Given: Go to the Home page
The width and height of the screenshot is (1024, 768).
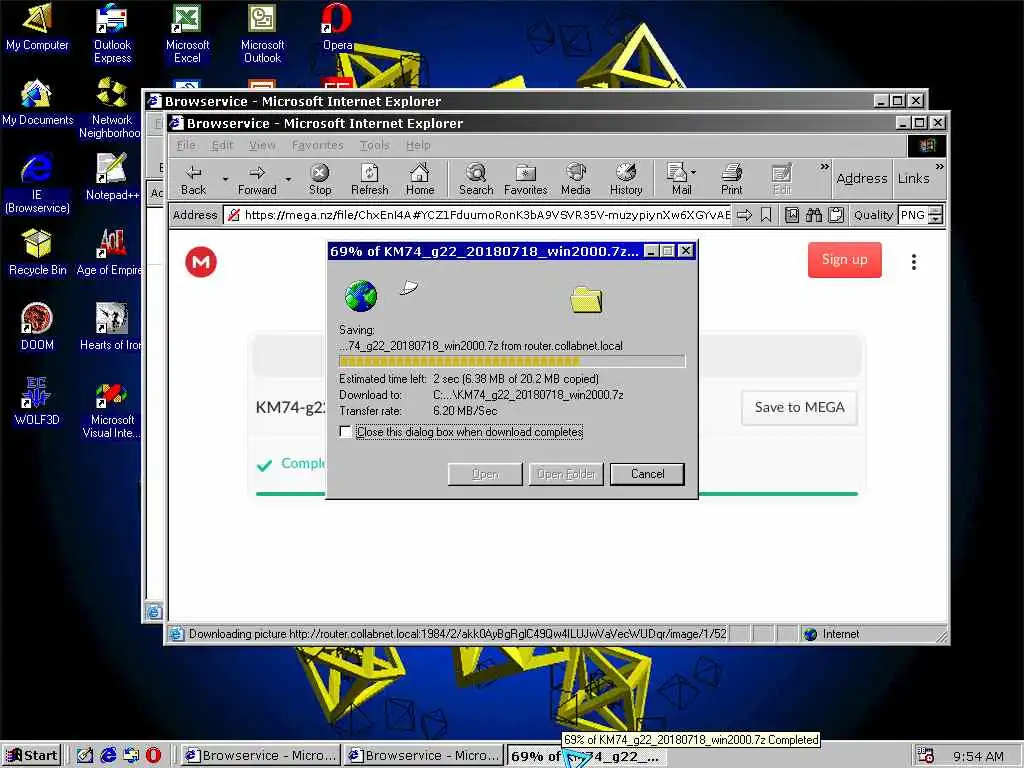Looking at the screenshot, I should pos(419,180).
